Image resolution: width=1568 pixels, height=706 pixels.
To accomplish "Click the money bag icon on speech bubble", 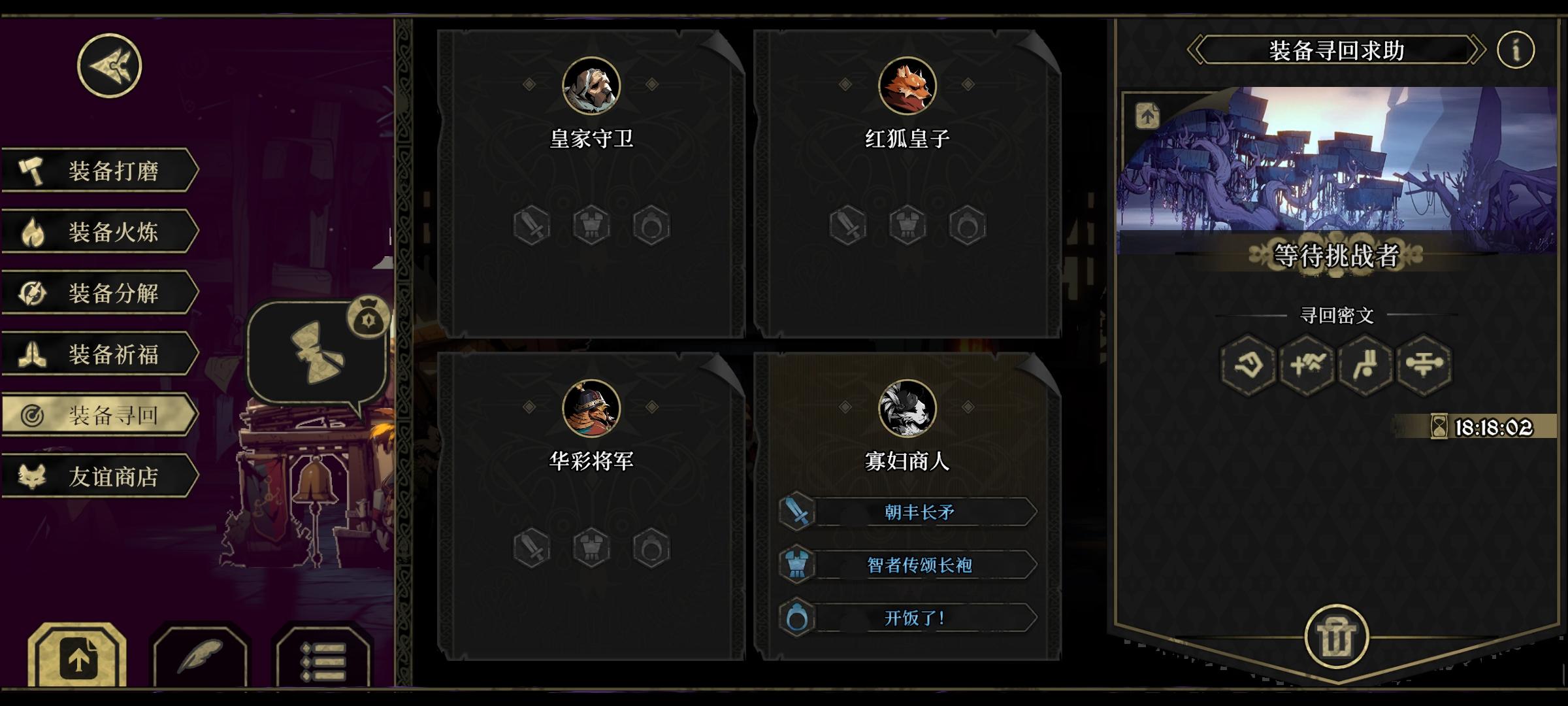I will tap(369, 317).
